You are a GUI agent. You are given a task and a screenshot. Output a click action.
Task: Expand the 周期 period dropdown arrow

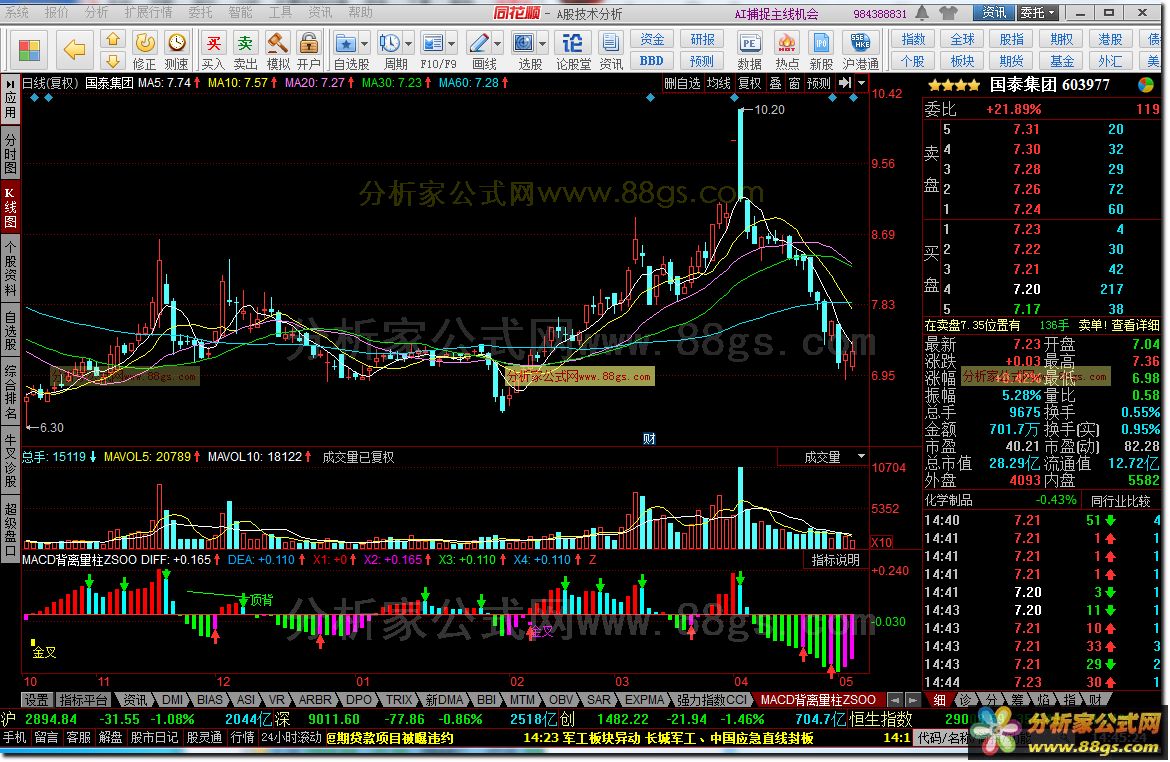point(408,43)
